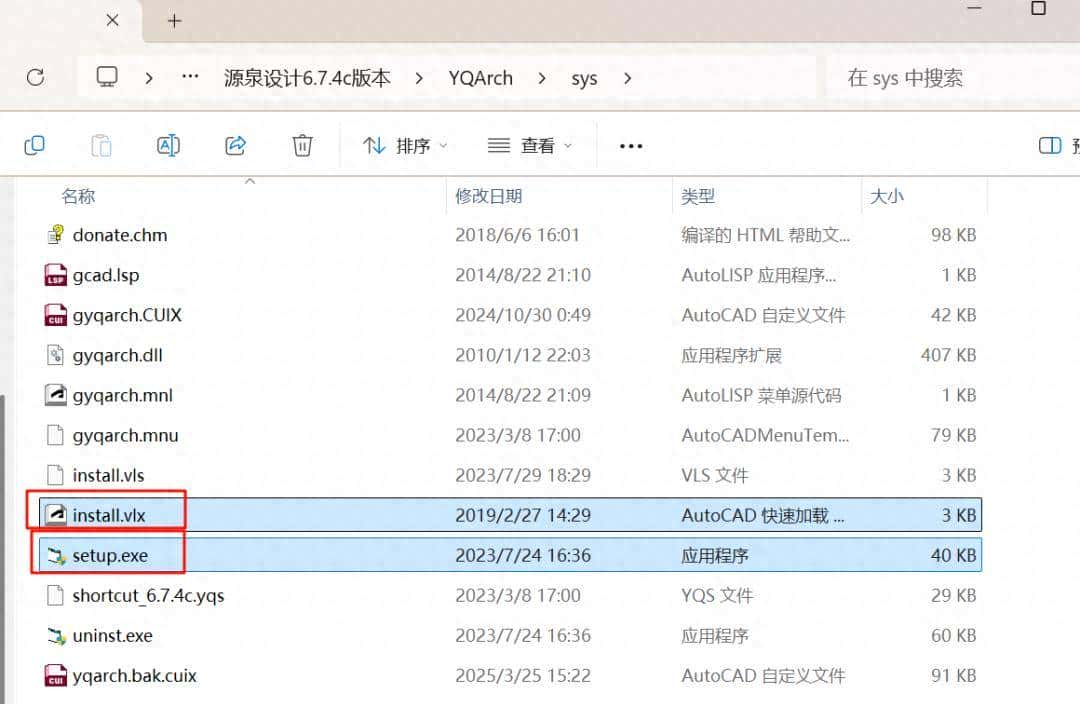Click the 在 sys 中搜索 search box
1080x704 pixels.
903,78
